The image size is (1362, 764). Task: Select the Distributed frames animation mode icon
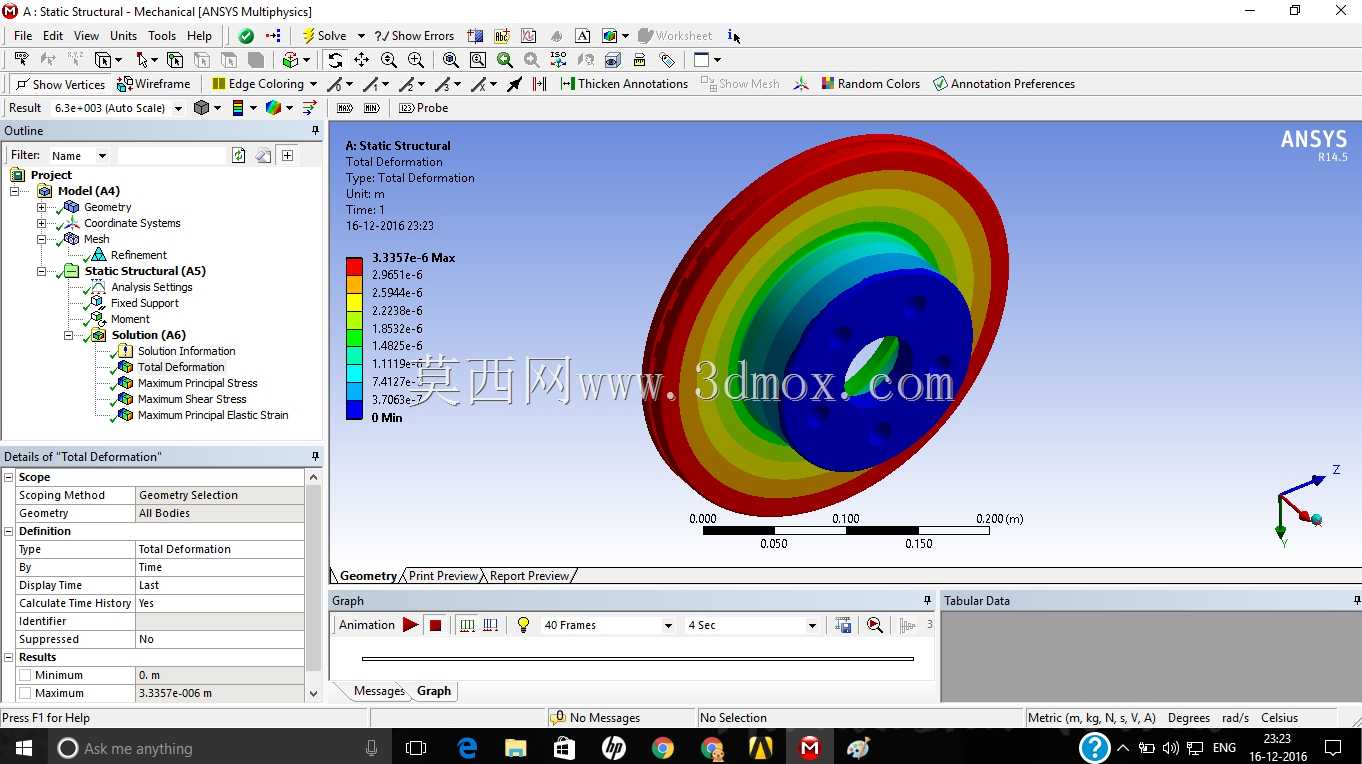[466, 625]
